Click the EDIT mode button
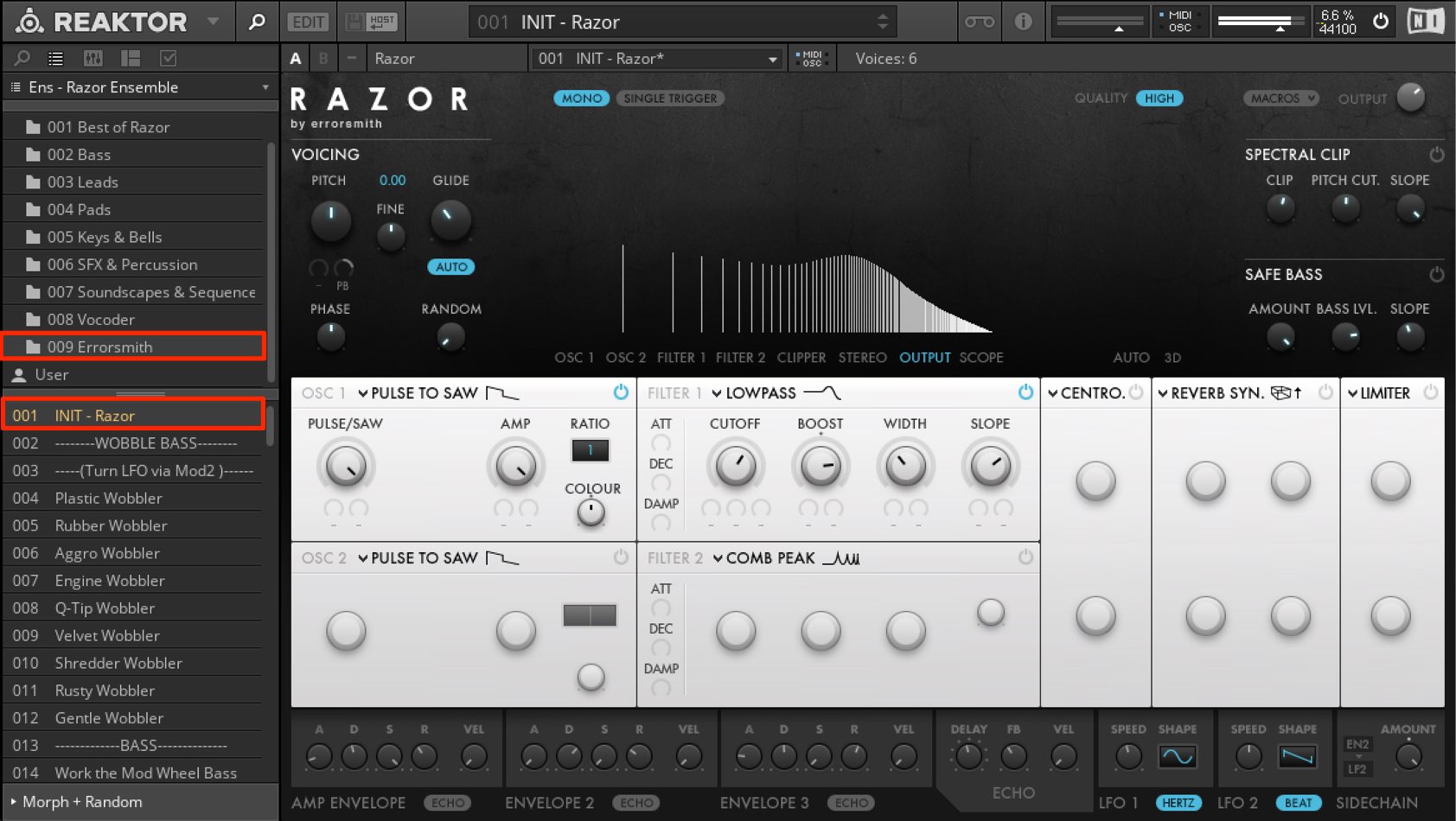The width and height of the screenshot is (1456, 821). pos(308,22)
